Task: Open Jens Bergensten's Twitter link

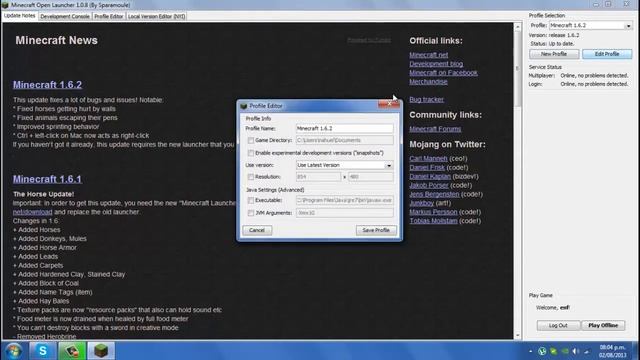Action: tap(434, 194)
